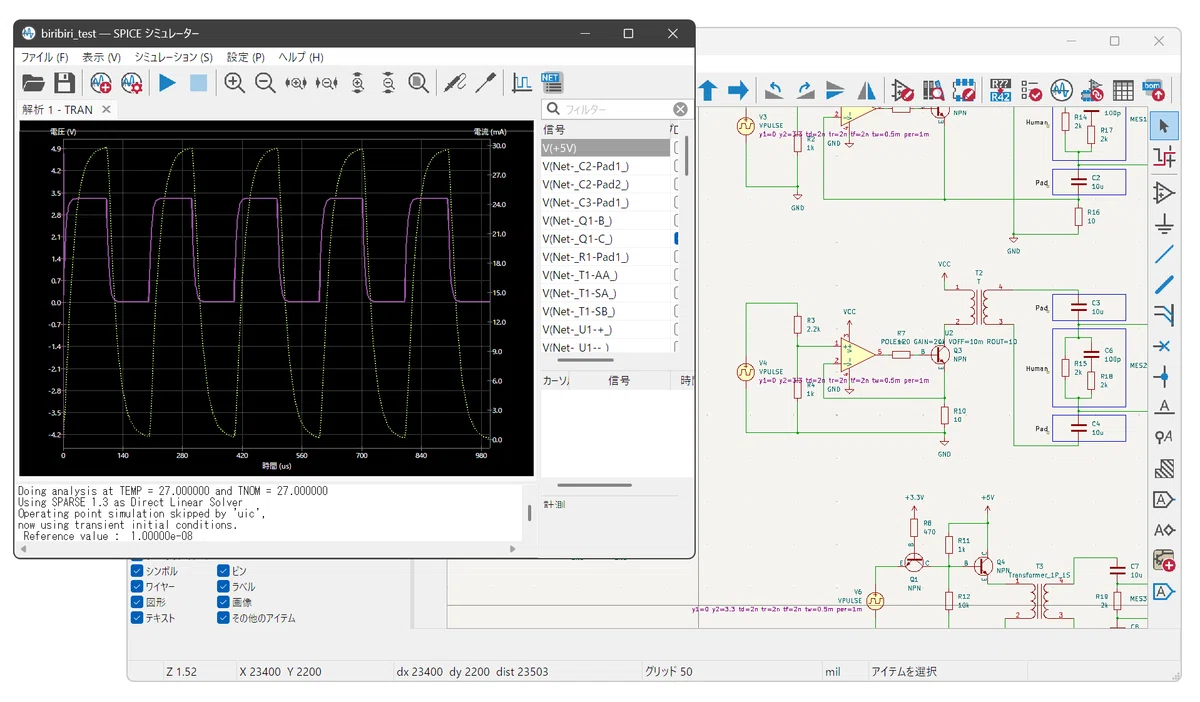Image resolution: width=1200 pixels, height=702 pixels.
Task: Open the simulation analysis settings icon
Action: coord(132,83)
